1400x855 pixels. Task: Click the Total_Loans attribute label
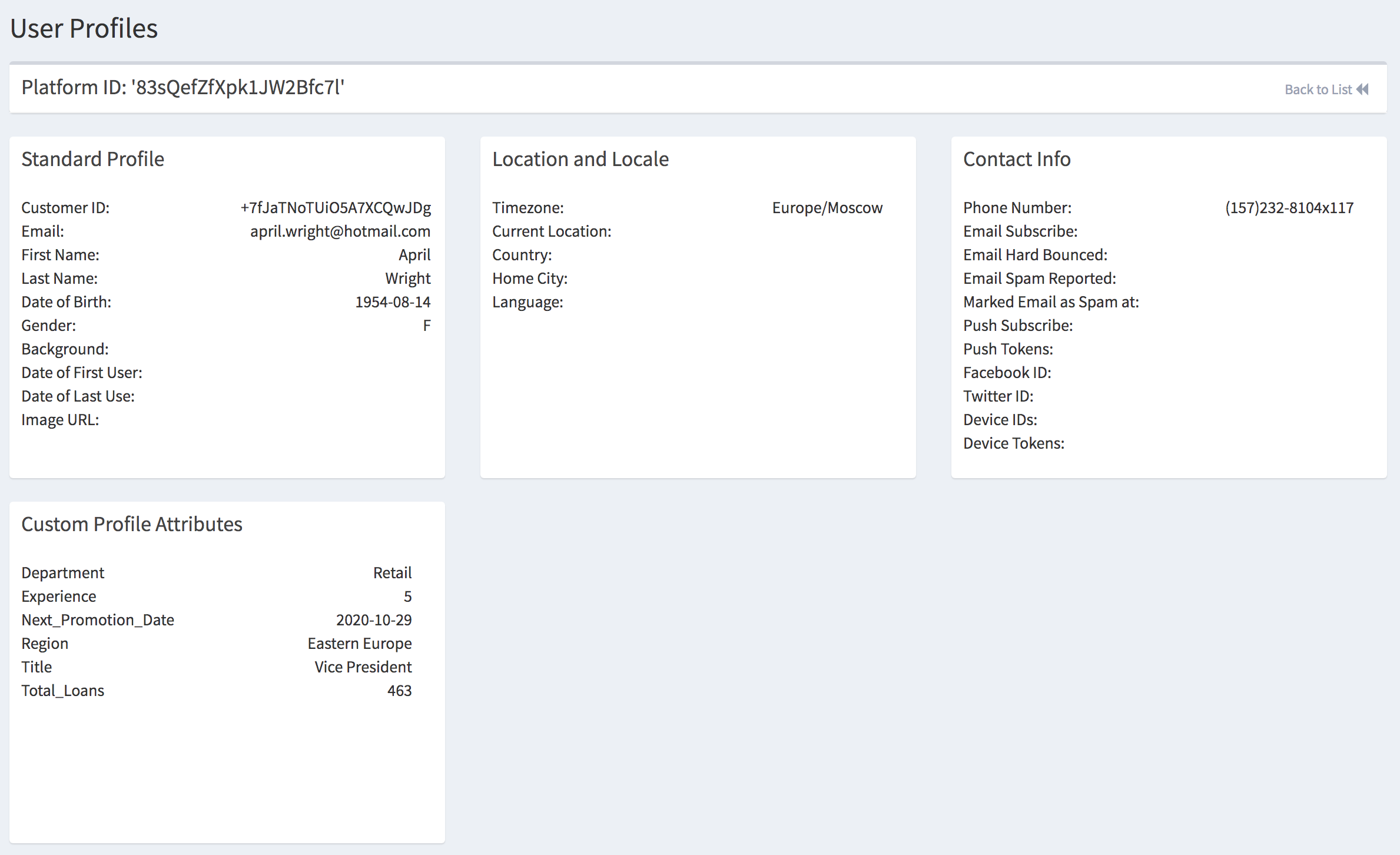point(63,691)
